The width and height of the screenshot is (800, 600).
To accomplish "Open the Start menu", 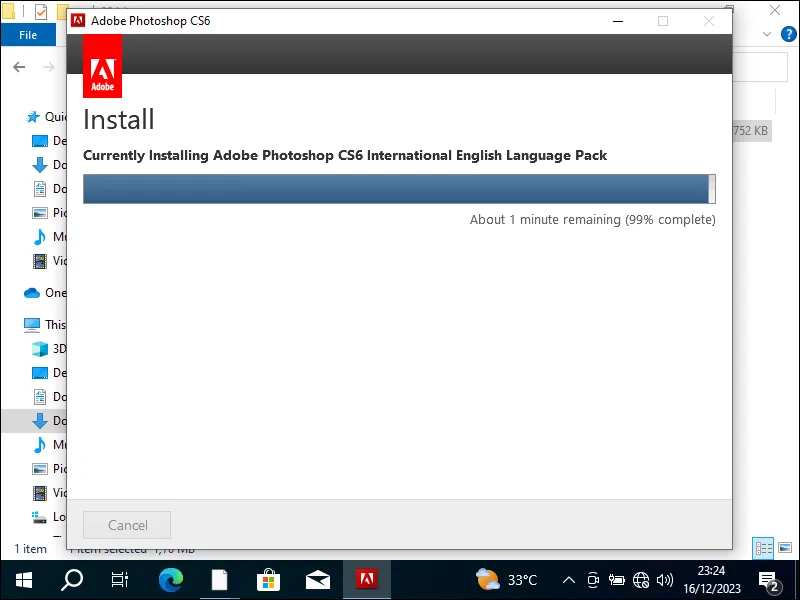I will click(x=22, y=579).
